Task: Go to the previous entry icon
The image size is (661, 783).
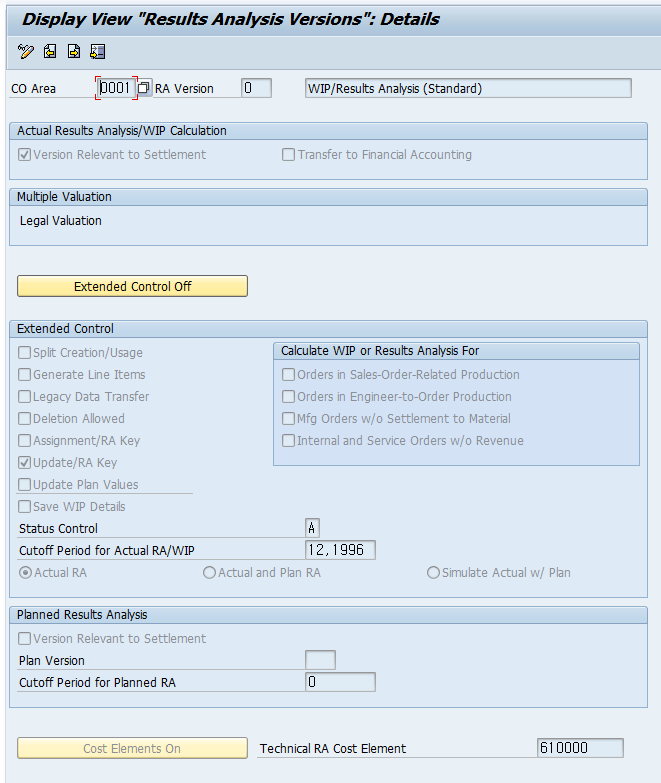Action: 50,51
